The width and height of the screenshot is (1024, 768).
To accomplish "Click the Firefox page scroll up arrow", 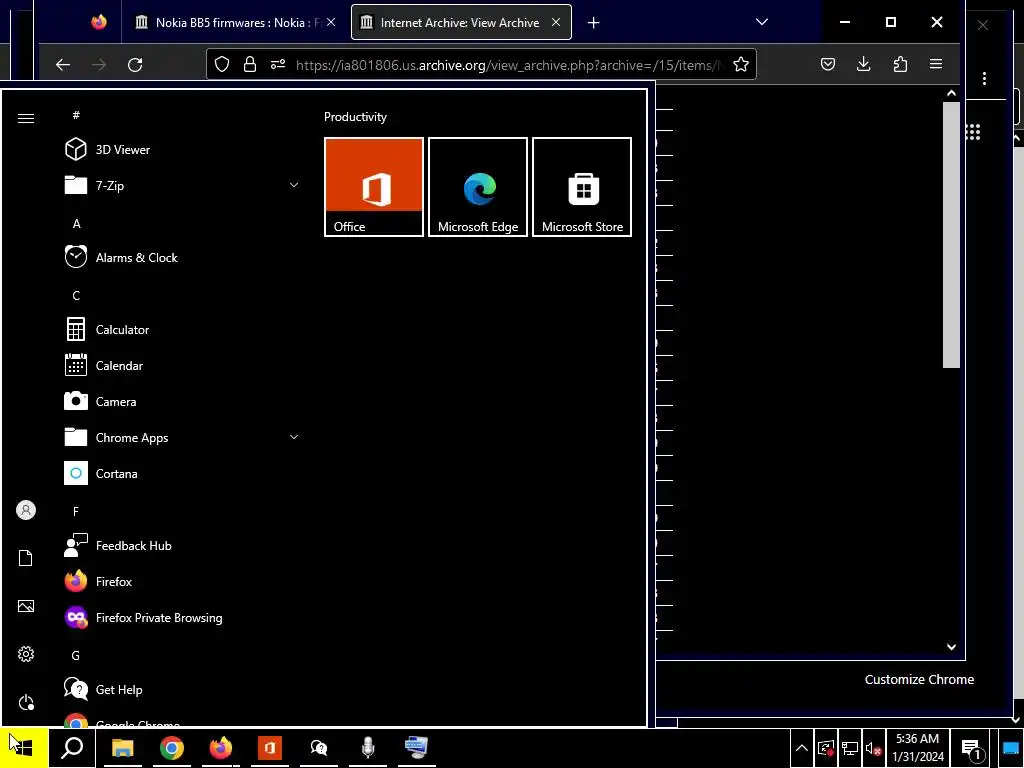I will 952,93.
